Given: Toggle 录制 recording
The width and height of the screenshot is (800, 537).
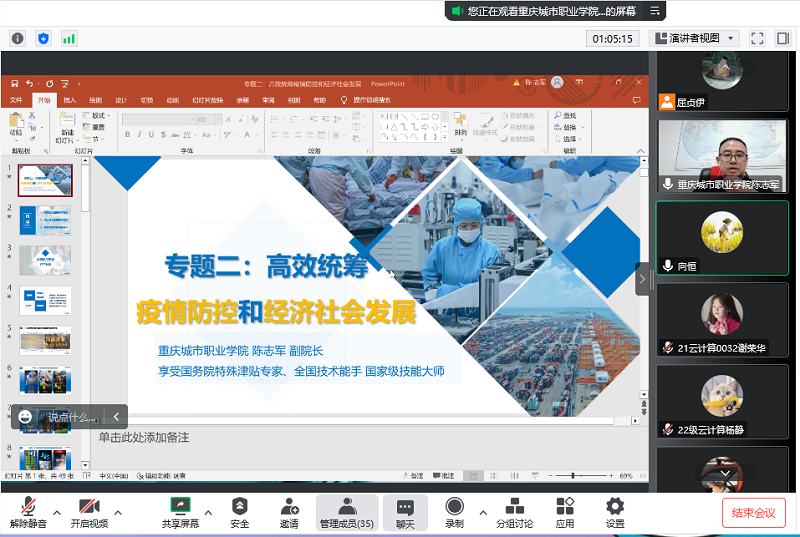Looking at the screenshot, I should click(x=454, y=512).
